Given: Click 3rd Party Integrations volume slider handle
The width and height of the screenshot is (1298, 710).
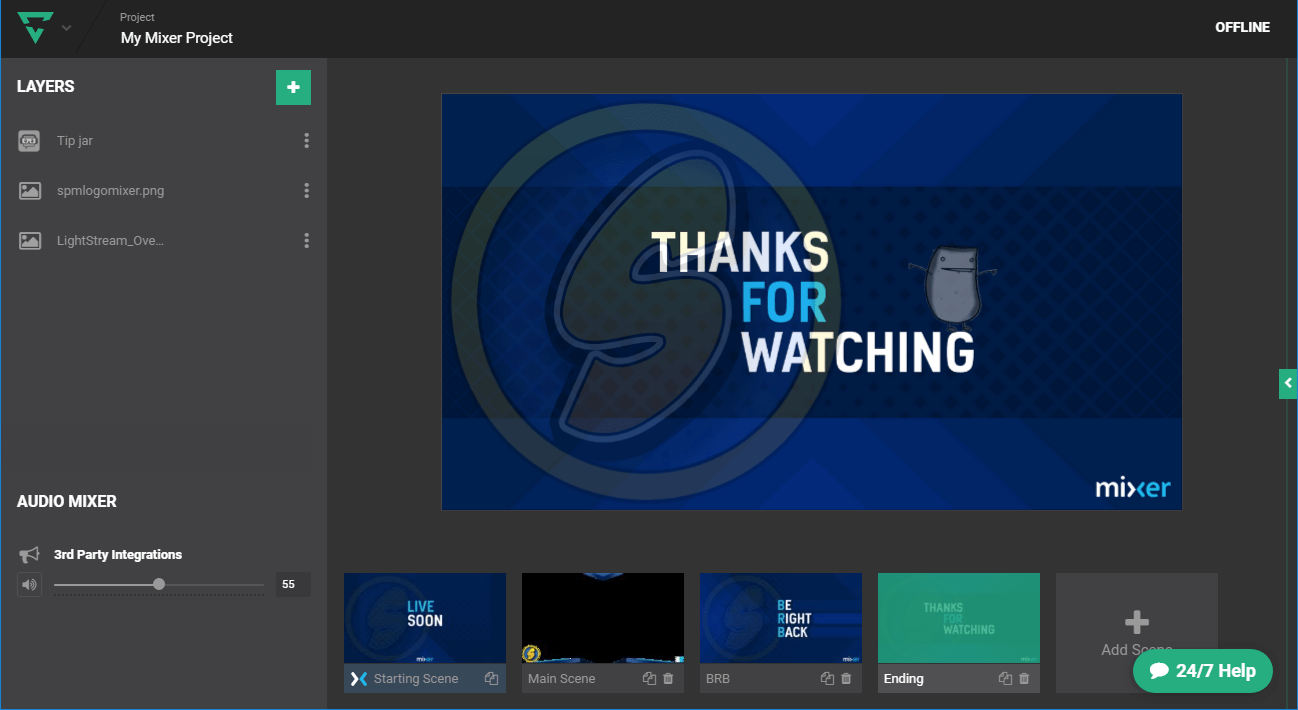Looking at the screenshot, I should point(159,584).
